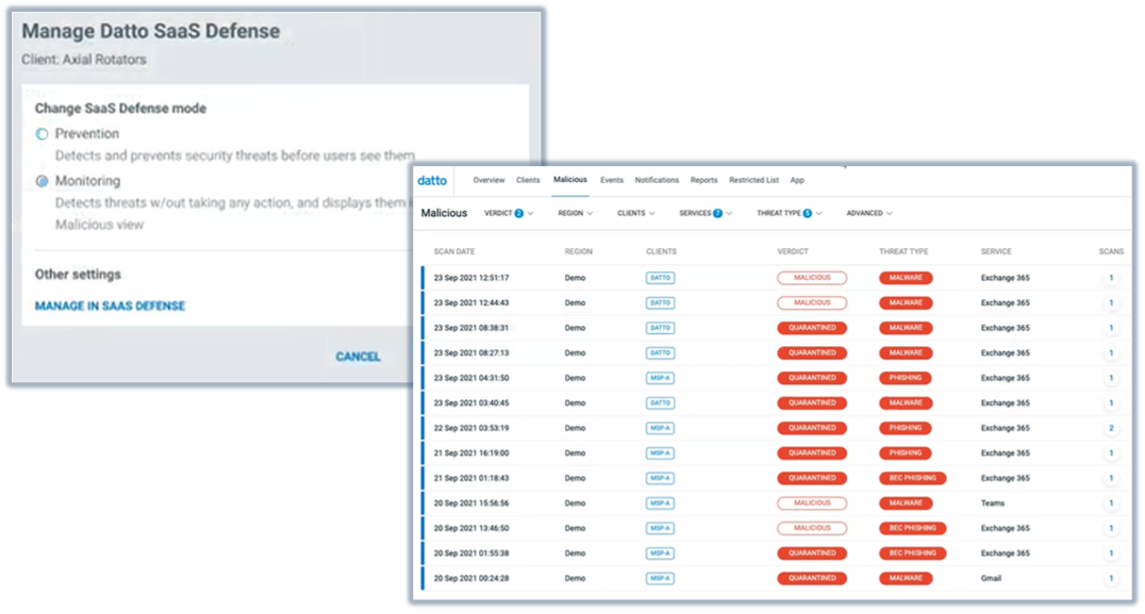This screenshot has height=614, width=1145.
Task: Open the Overview tab
Action: point(489,180)
